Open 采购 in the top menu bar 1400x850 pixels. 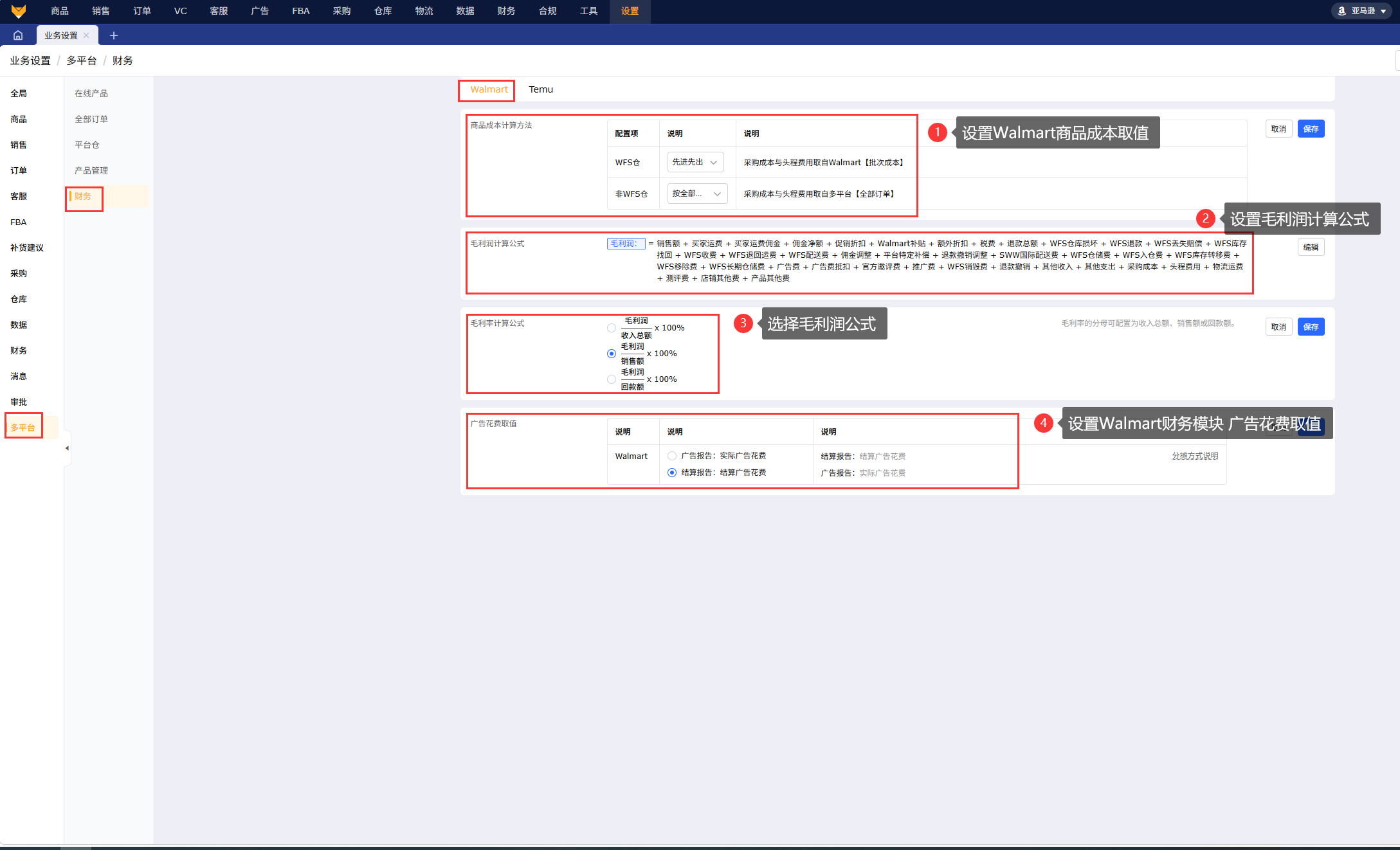pos(342,11)
